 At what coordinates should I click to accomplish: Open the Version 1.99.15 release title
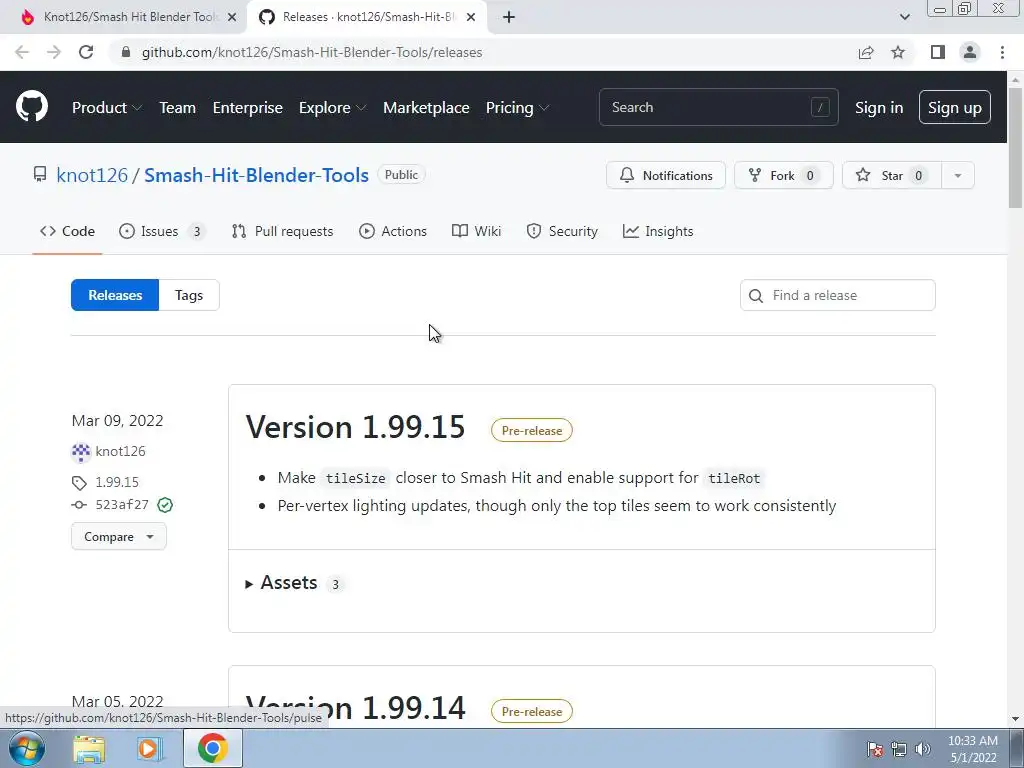tap(355, 427)
